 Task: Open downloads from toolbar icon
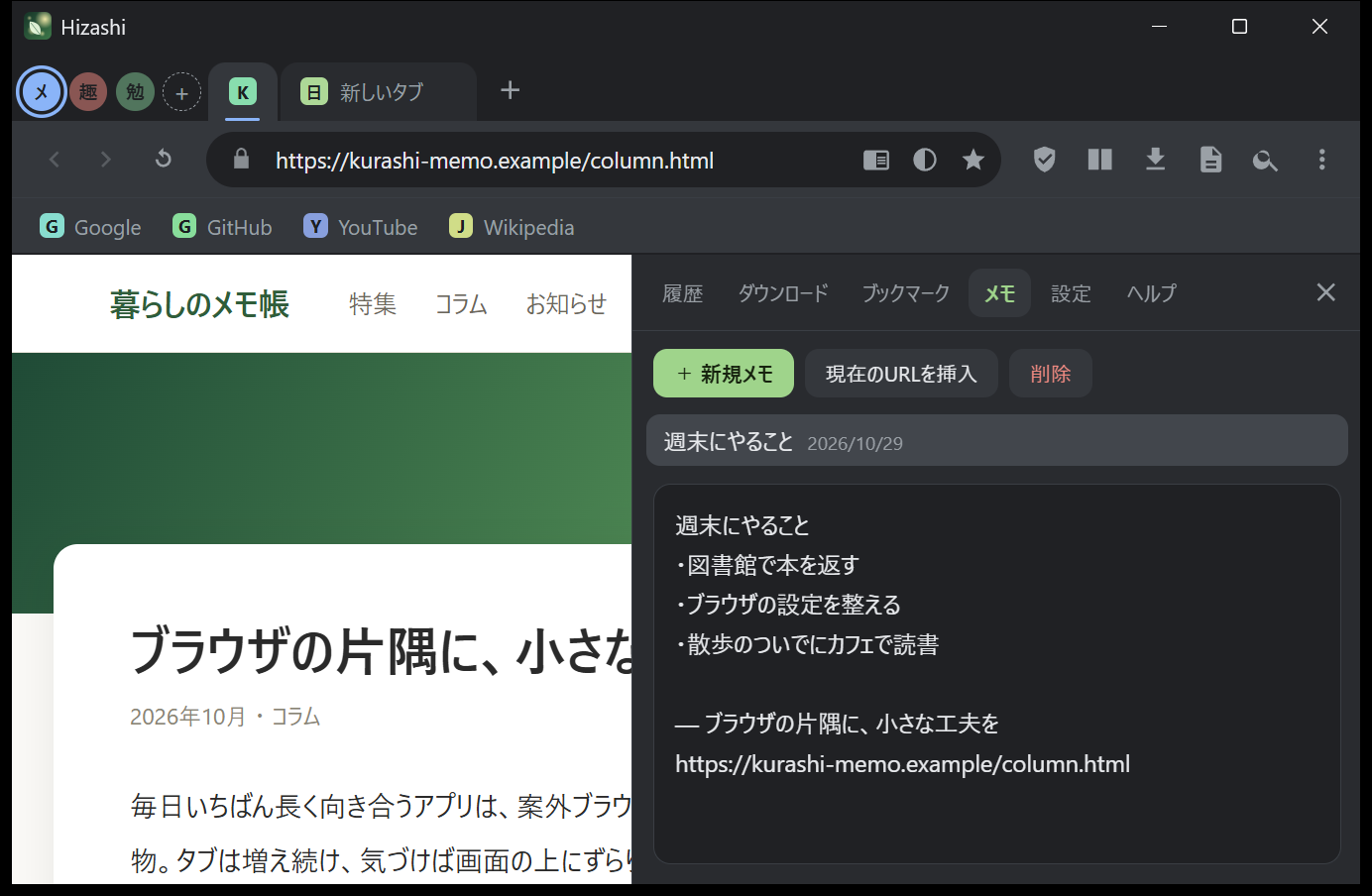(1155, 160)
